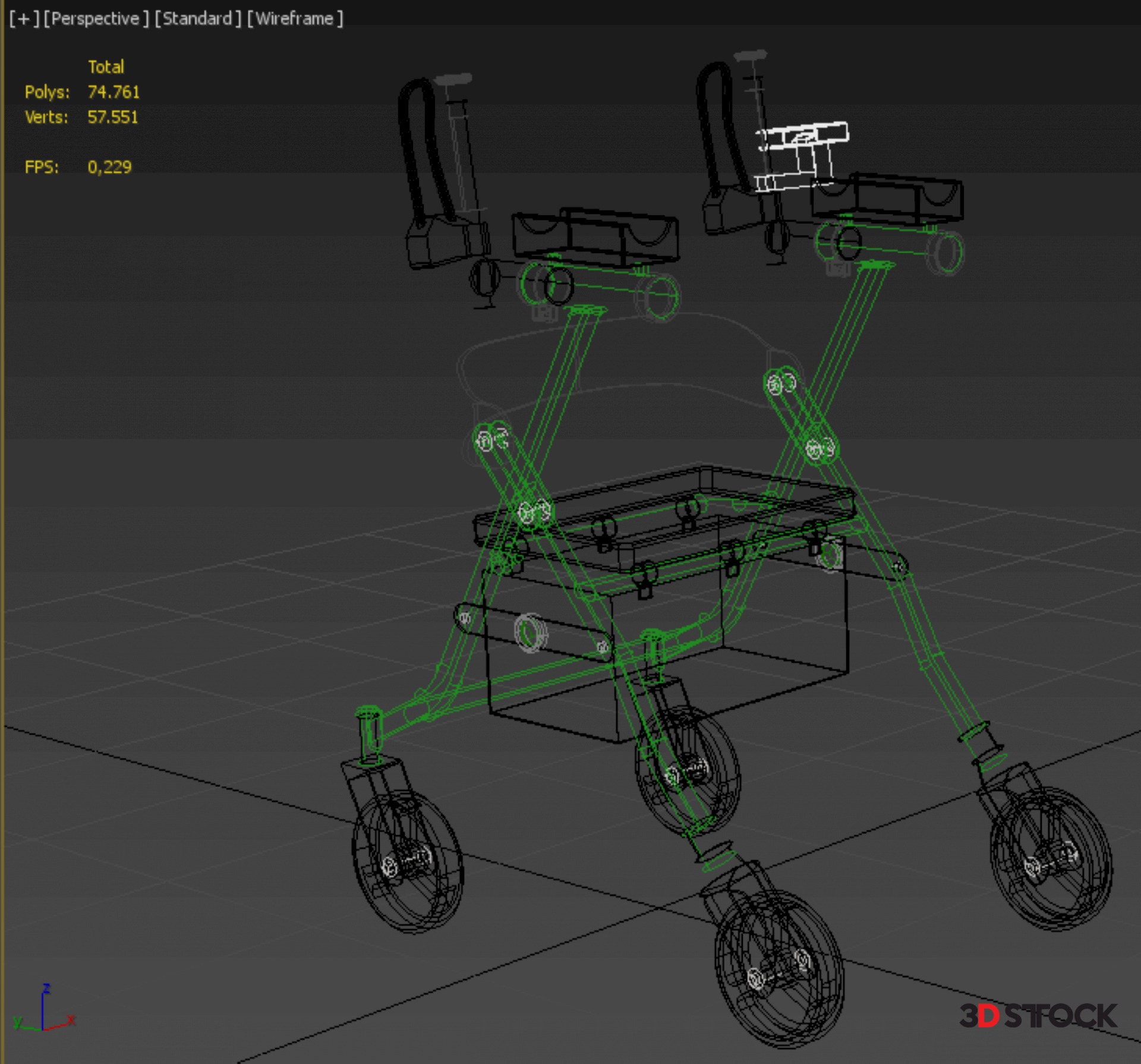Select the nearest bottom front wheel
Image resolution: width=1141 pixels, height=1064 pixels.
[778, 969]
